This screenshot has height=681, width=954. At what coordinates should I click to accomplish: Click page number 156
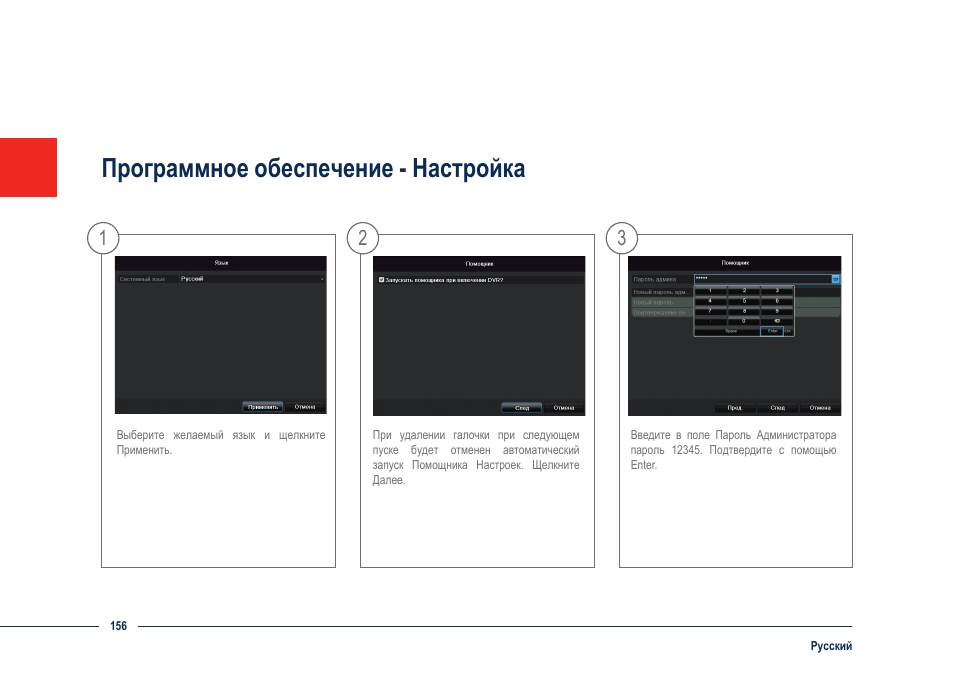tap(118, 626)
